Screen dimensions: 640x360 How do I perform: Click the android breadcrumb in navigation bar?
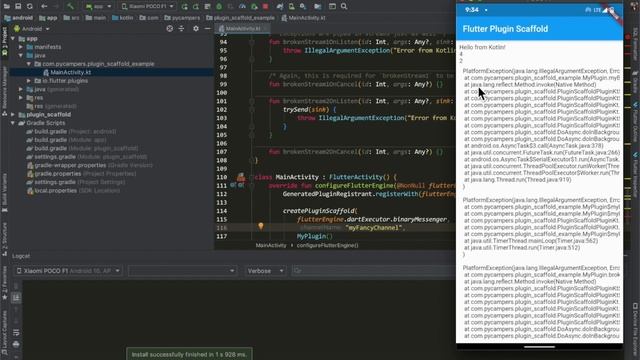pos(19,18)
